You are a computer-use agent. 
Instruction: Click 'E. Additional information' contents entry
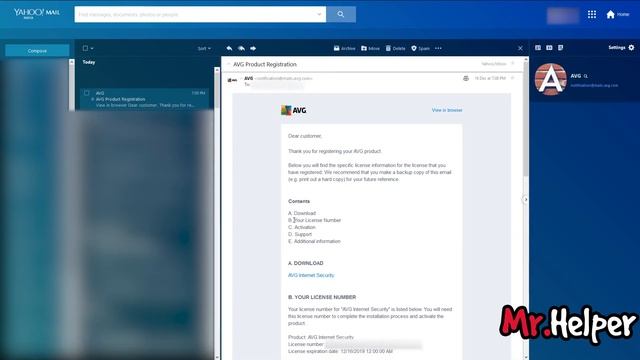314,241
